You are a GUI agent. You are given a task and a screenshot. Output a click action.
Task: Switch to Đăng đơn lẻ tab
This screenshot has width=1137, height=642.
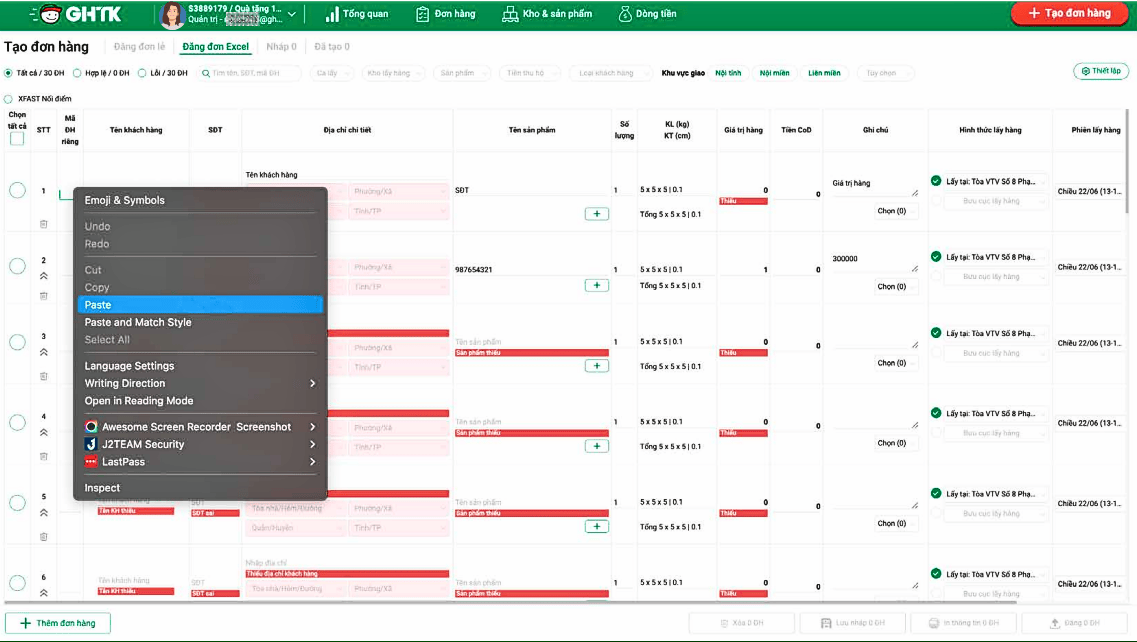coord(139,47)
